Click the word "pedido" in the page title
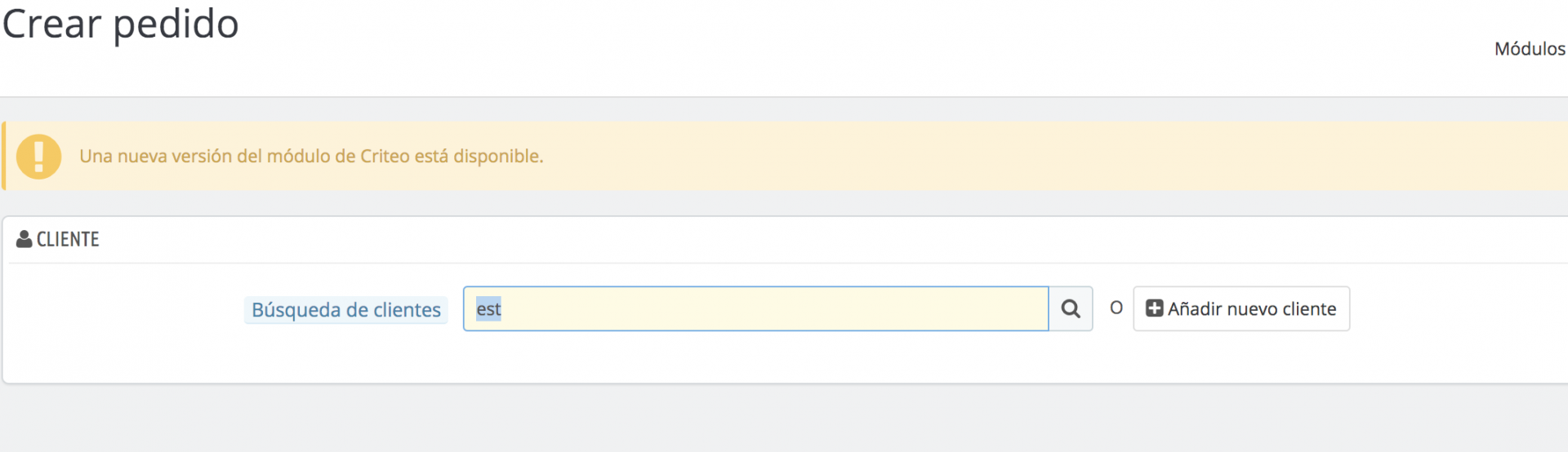The width and height of the screenshot is (1568, 452). click(x=176, y=24)
